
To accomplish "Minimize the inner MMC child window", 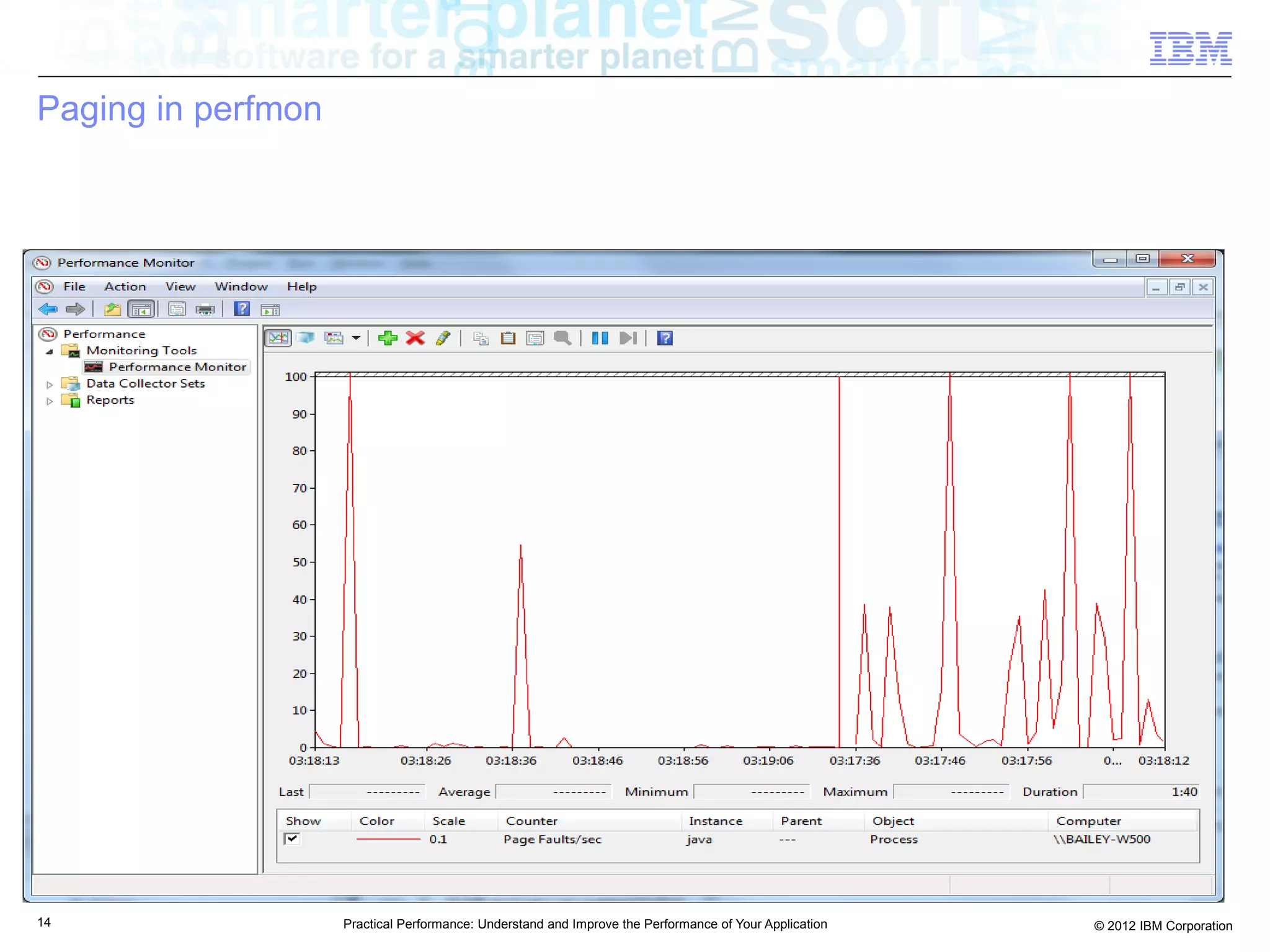I will (x=1156, y=287).
